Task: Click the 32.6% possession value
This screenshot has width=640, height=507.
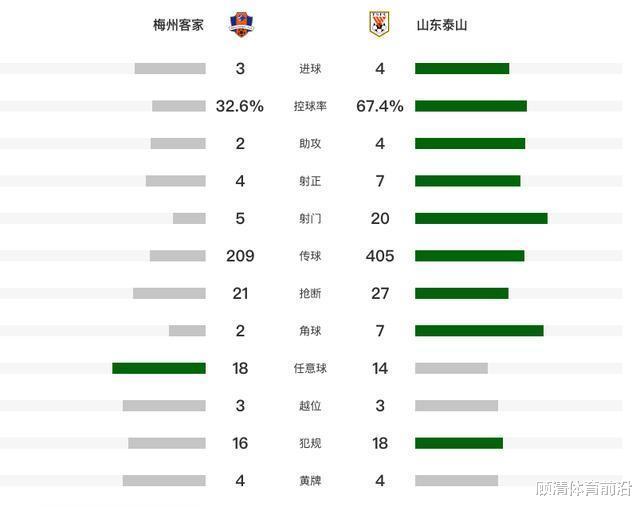Action: click(240, 106)
